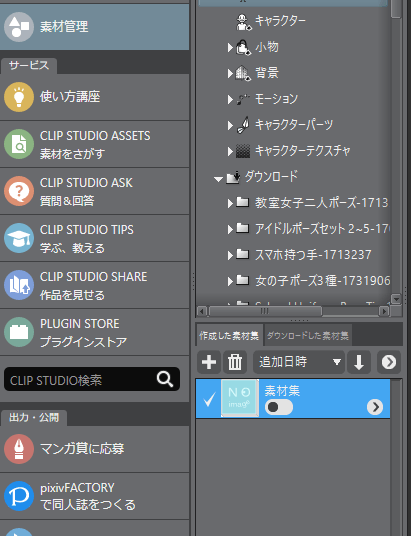Switch to the 作成した素材集 tab
Viewport: 411px width, 536px height.
[229, 336]
